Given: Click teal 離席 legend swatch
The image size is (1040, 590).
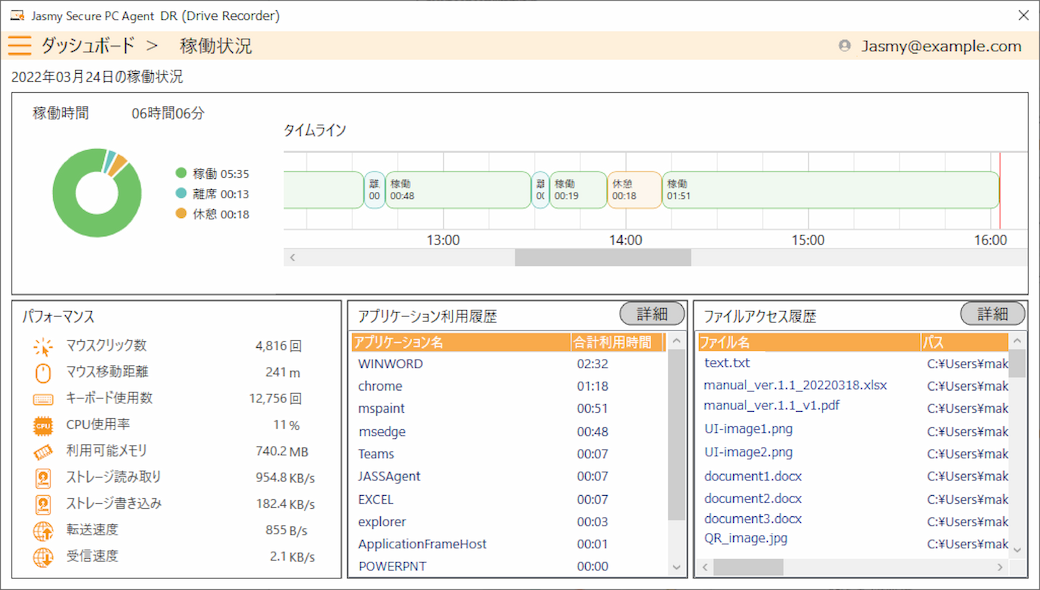Looking at the screenshot, I should point(181,193).
